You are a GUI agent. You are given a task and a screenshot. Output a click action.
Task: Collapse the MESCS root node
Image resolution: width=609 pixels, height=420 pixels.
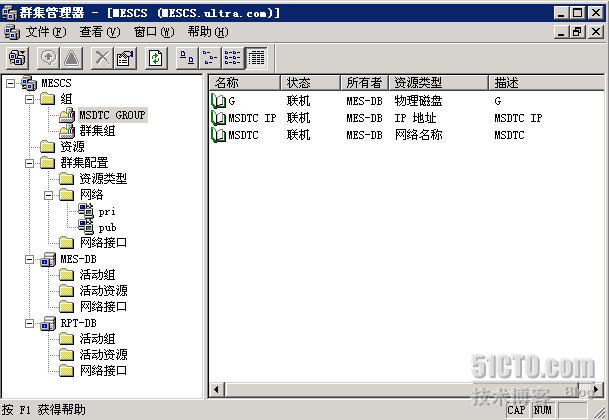pyautogui.click(x=10, y=83)
